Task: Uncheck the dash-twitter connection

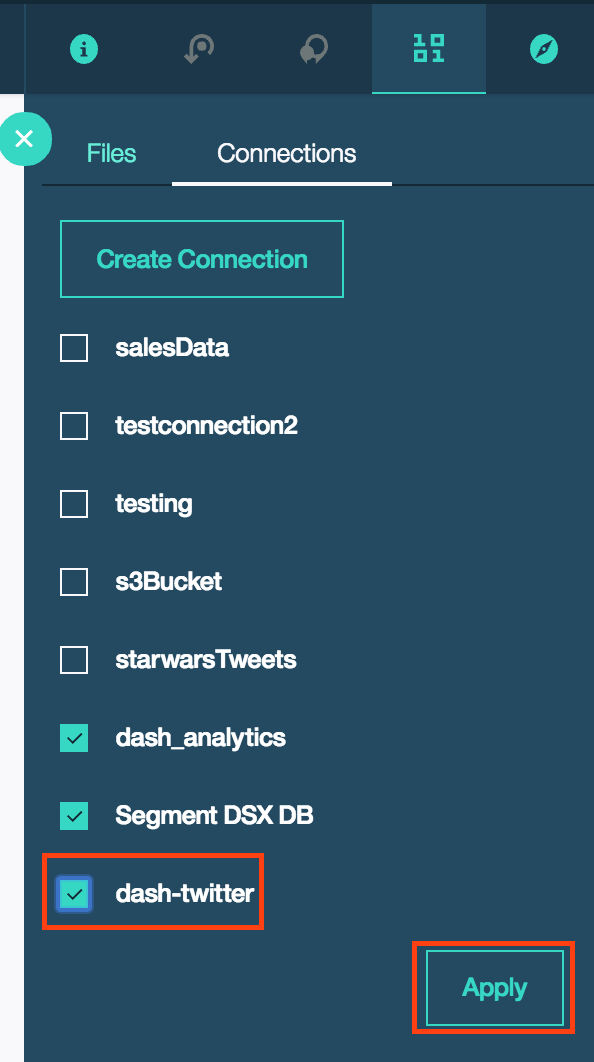Action: coord(74,892)
